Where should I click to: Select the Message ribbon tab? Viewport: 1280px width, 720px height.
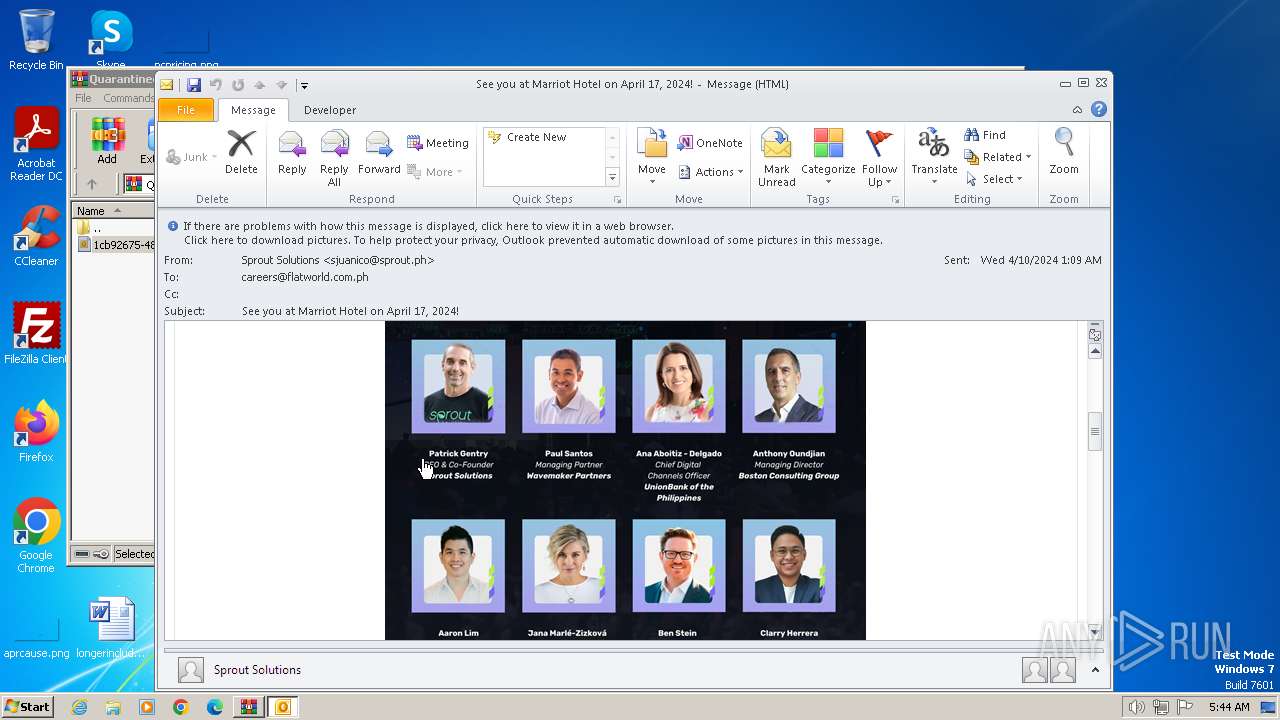253,110
